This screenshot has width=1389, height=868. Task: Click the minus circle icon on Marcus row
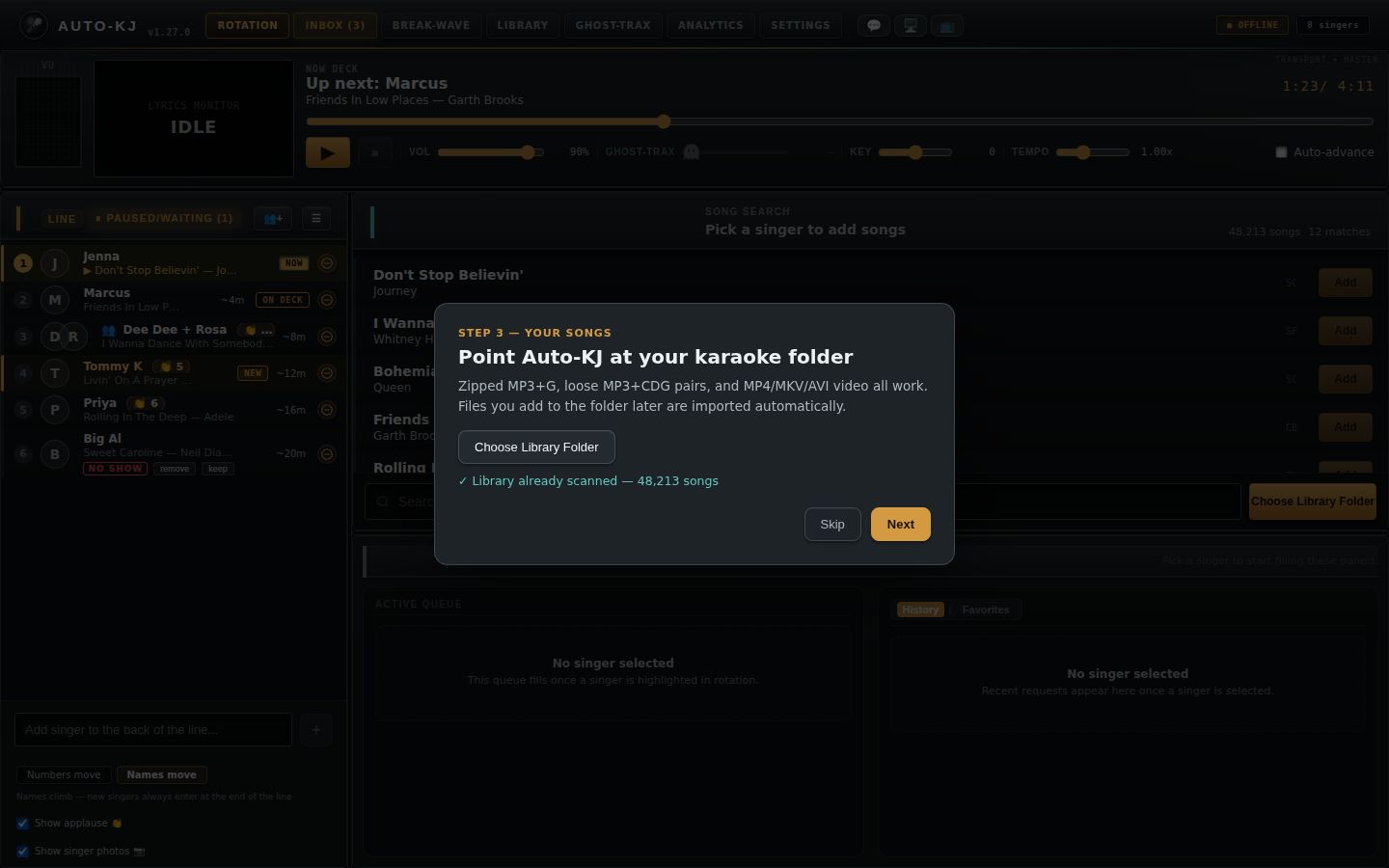click(x=327, y=300)
